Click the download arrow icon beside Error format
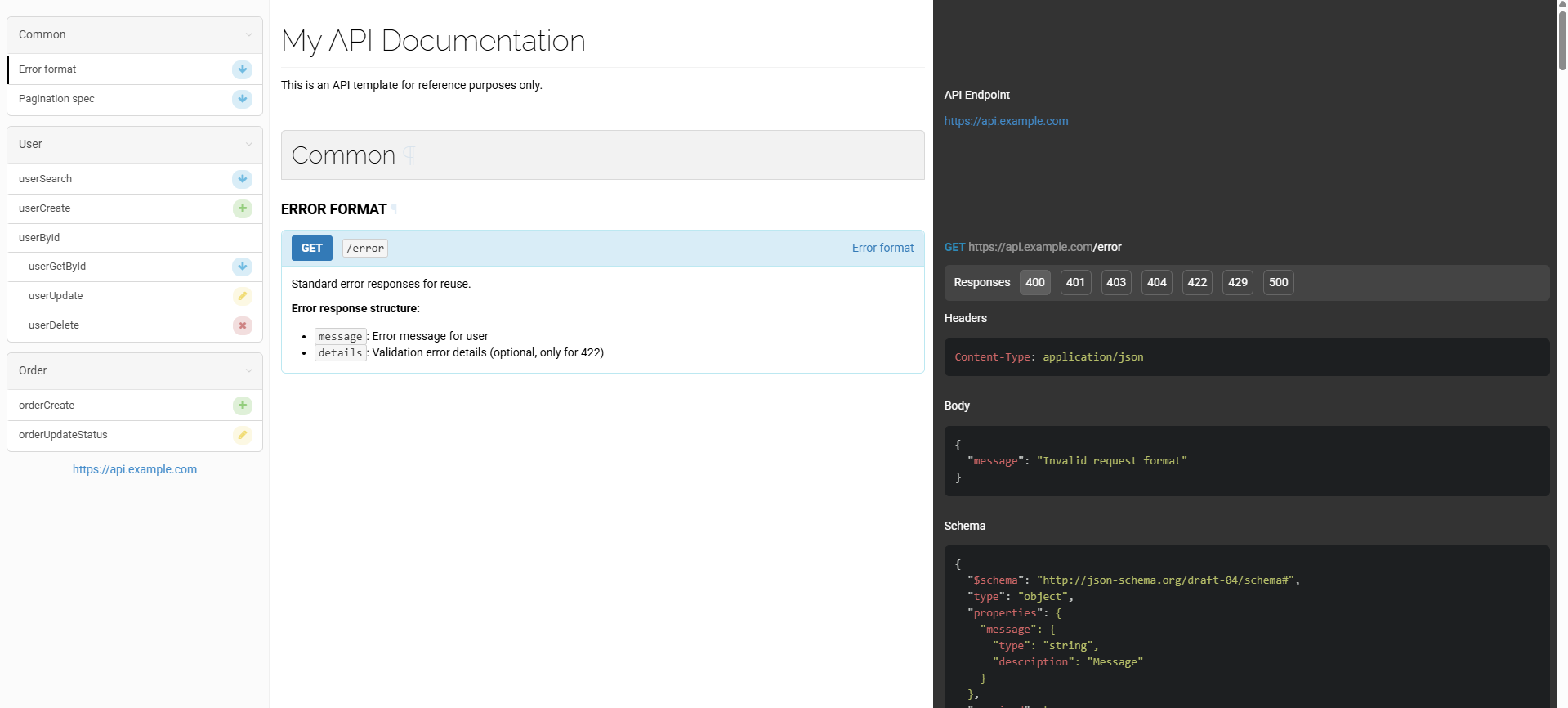The width and height of the screenshot is (1568, 708). coord(242,69)
